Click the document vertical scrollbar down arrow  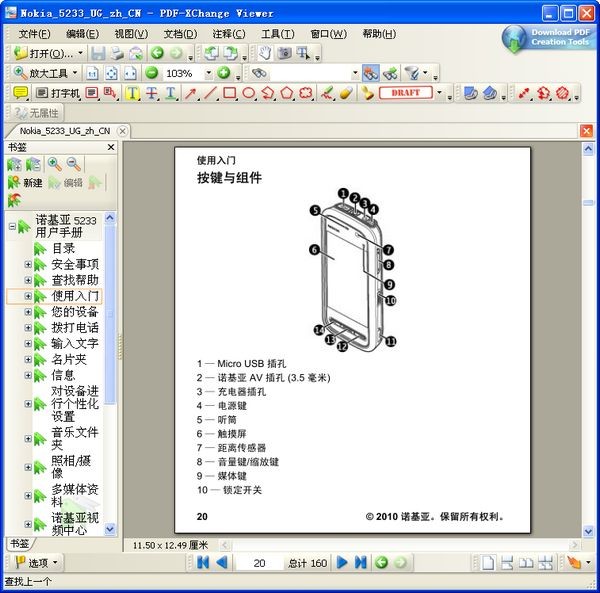pos(588,531)
